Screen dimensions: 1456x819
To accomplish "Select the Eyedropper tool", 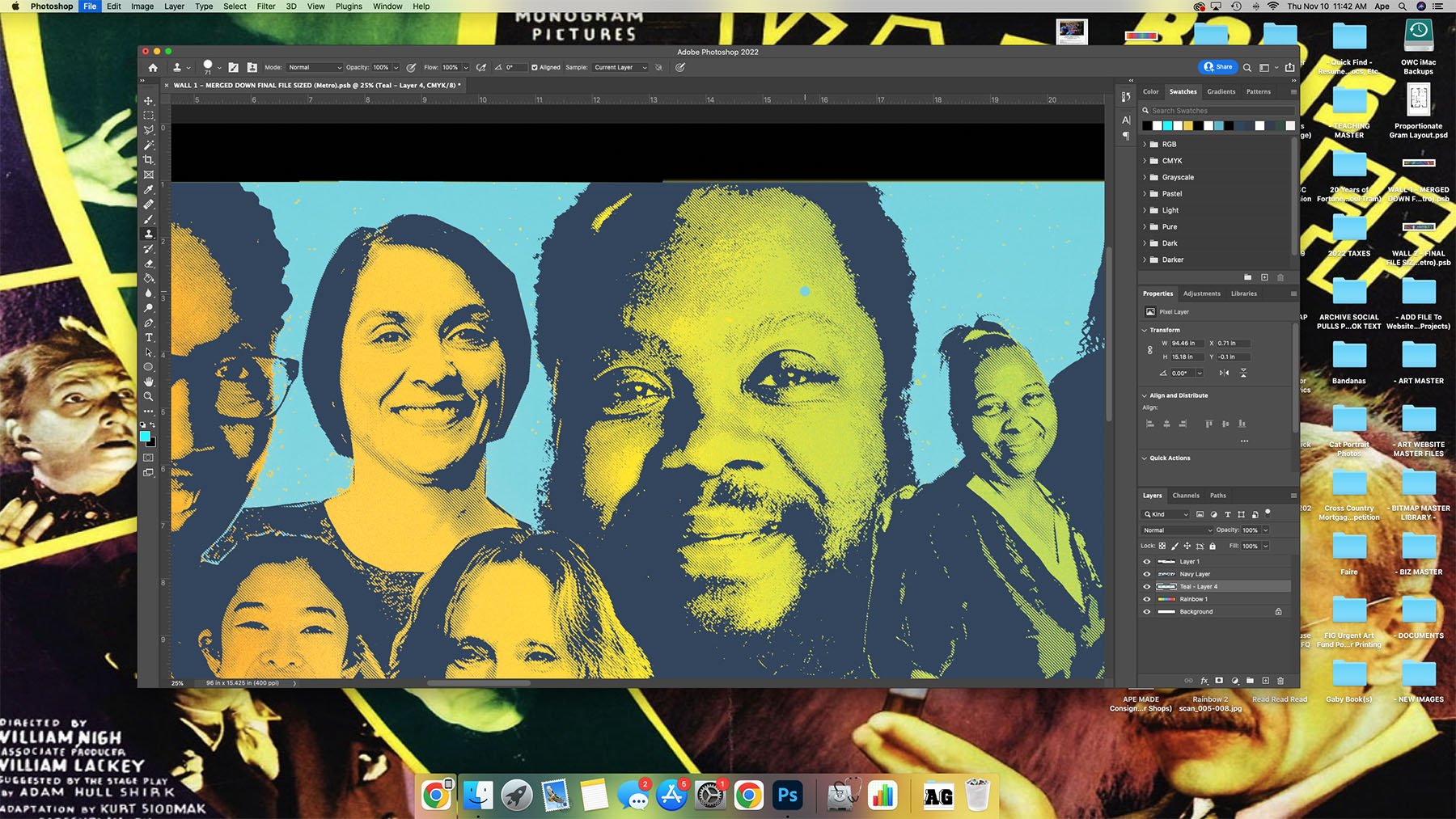I will point(148,190).
